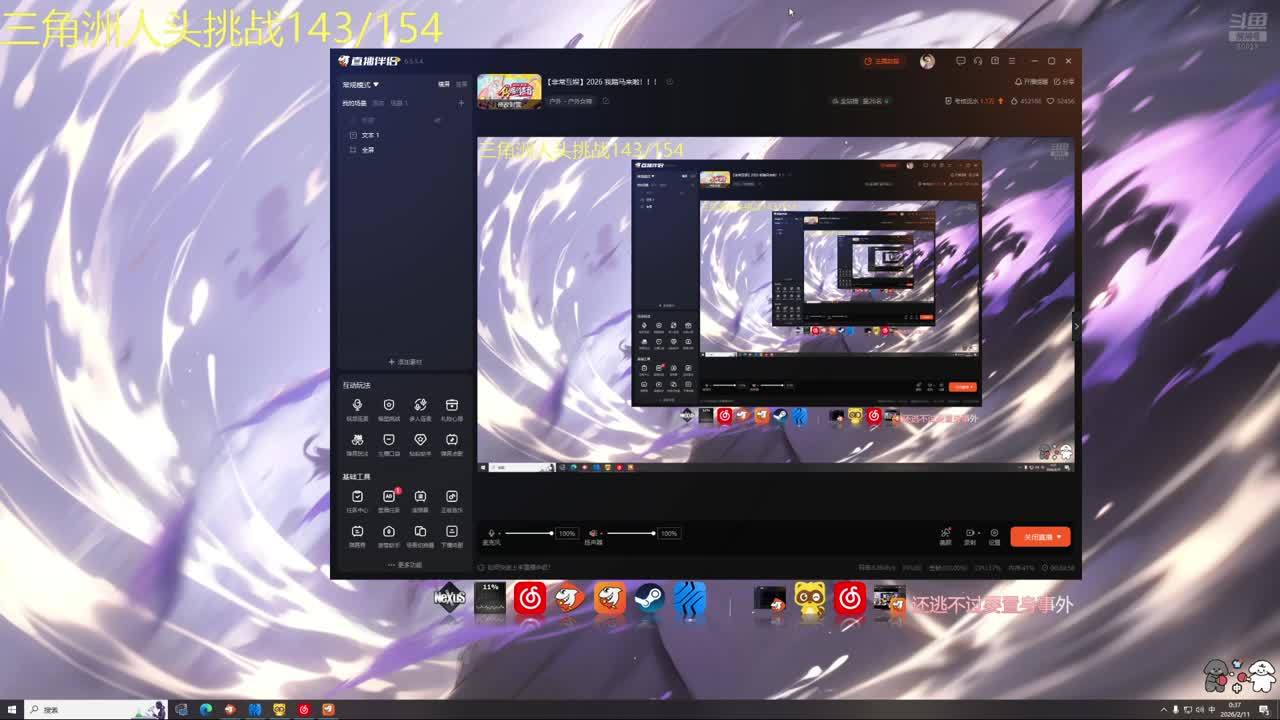Click the gift box icon in 互动玩法

pos(452,405)
